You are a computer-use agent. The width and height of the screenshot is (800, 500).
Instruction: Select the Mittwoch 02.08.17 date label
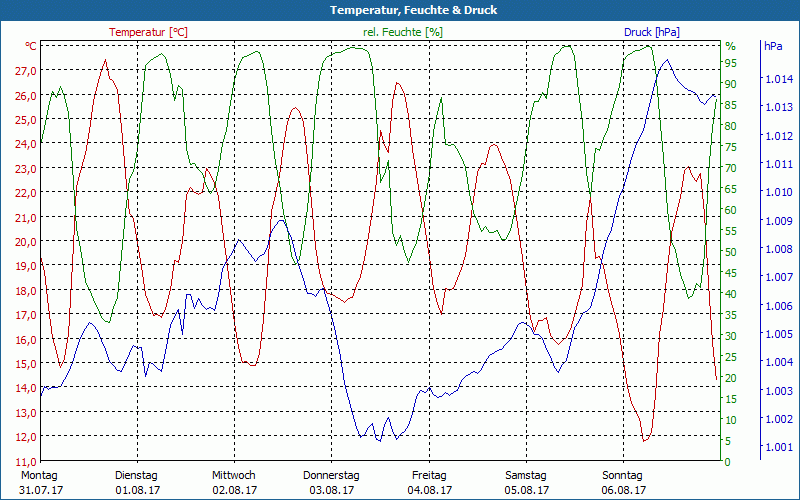point(234,483)
